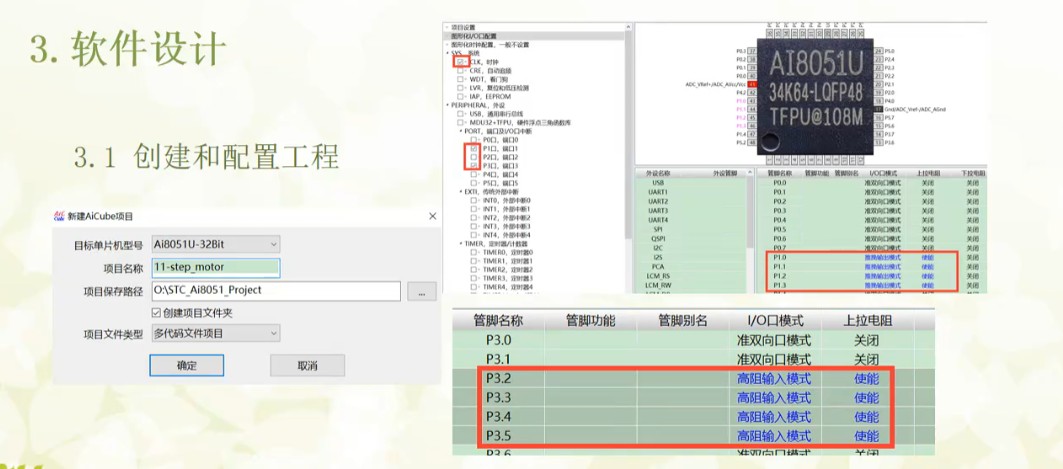The height and width of the screenshot is (469, 1063).
Task: Click P3.0 row's 准双向口模式 cell
Action: click(774, 340)
